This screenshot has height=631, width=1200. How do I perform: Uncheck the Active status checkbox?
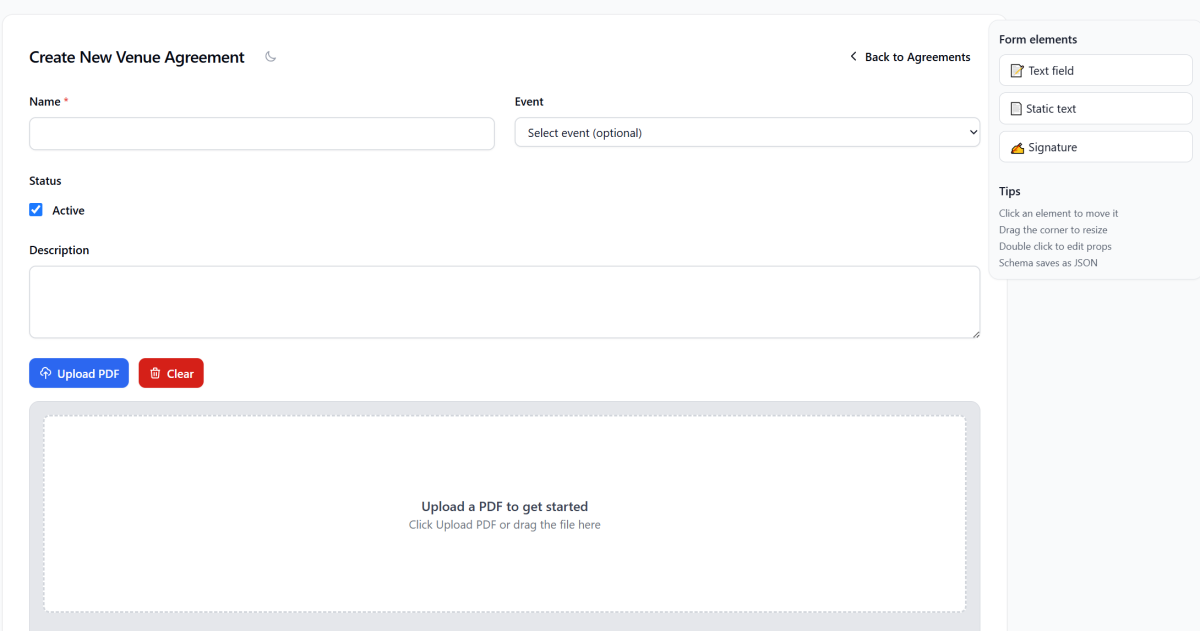36,210
